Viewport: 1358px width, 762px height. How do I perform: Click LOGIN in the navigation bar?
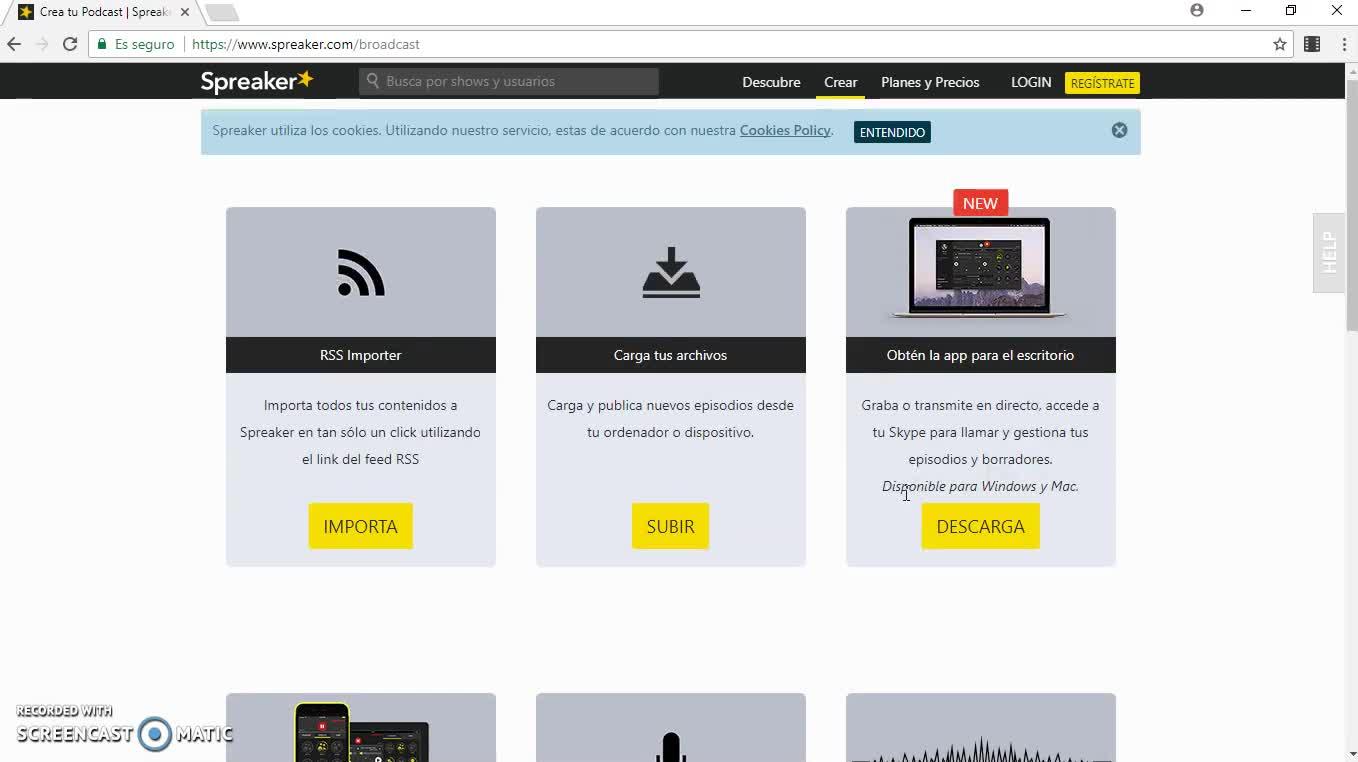pyautogui.click(x=1031, y=82)
